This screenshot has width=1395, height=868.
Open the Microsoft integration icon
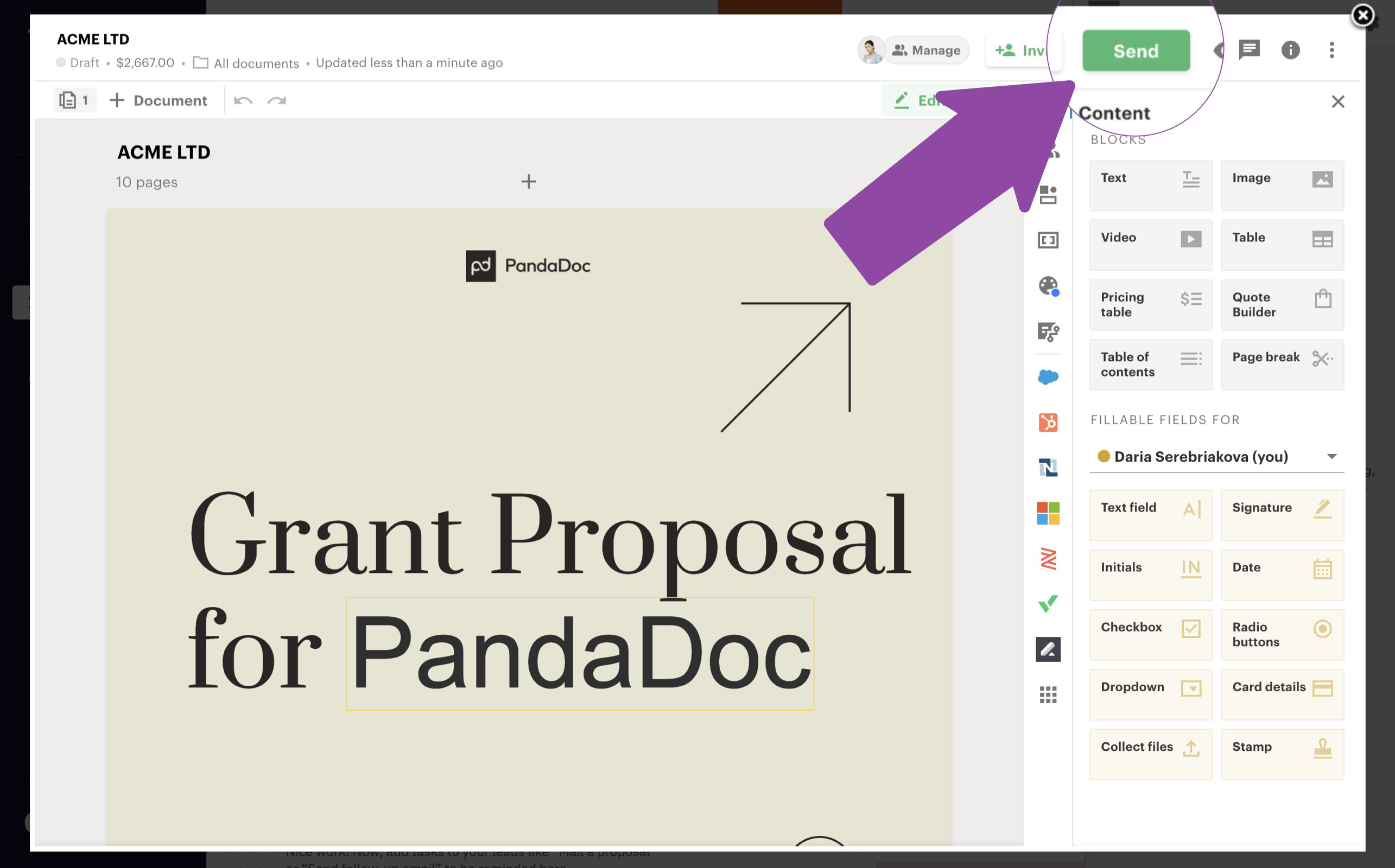click(x=1048, y=513)
